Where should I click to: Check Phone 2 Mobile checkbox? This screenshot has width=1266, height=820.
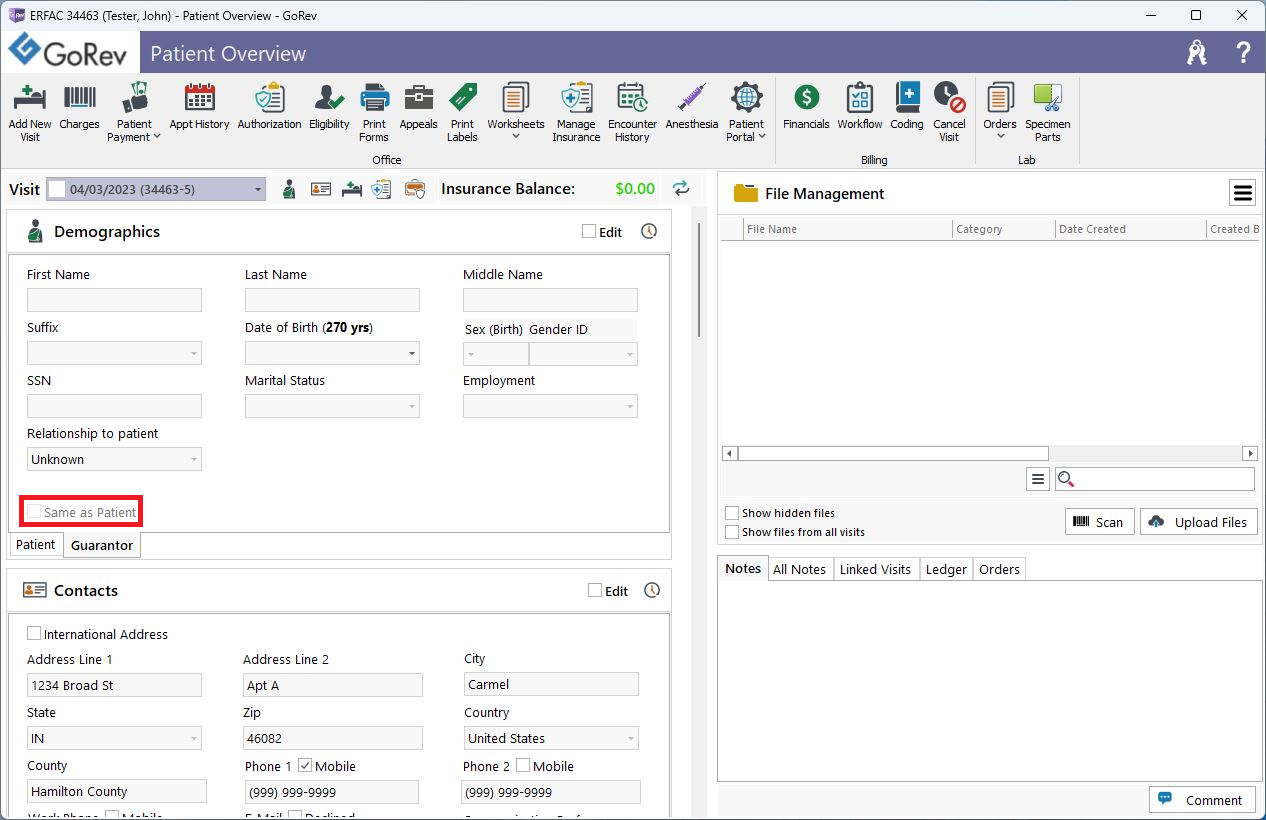click(x=523, y=765)
